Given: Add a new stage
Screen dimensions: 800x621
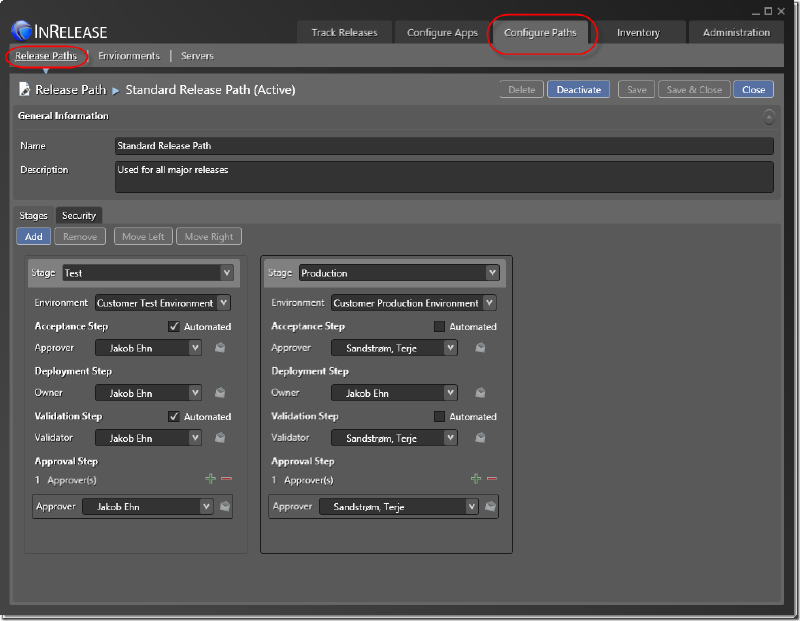Looking at the screenshot, I should (x=34, y=236).
